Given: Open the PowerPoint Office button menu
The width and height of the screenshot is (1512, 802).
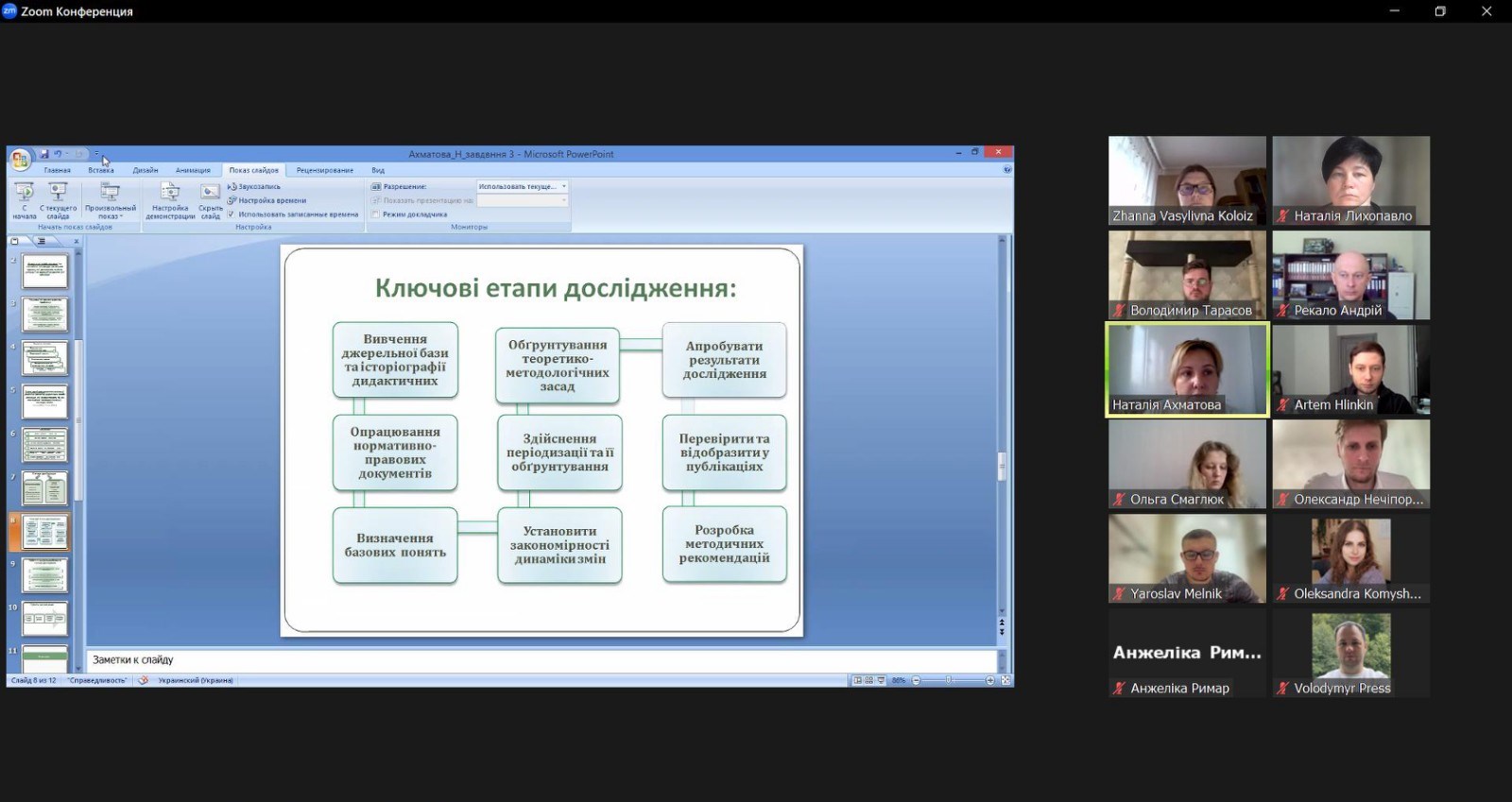Looking at the screenshot, I should [19, 159].
